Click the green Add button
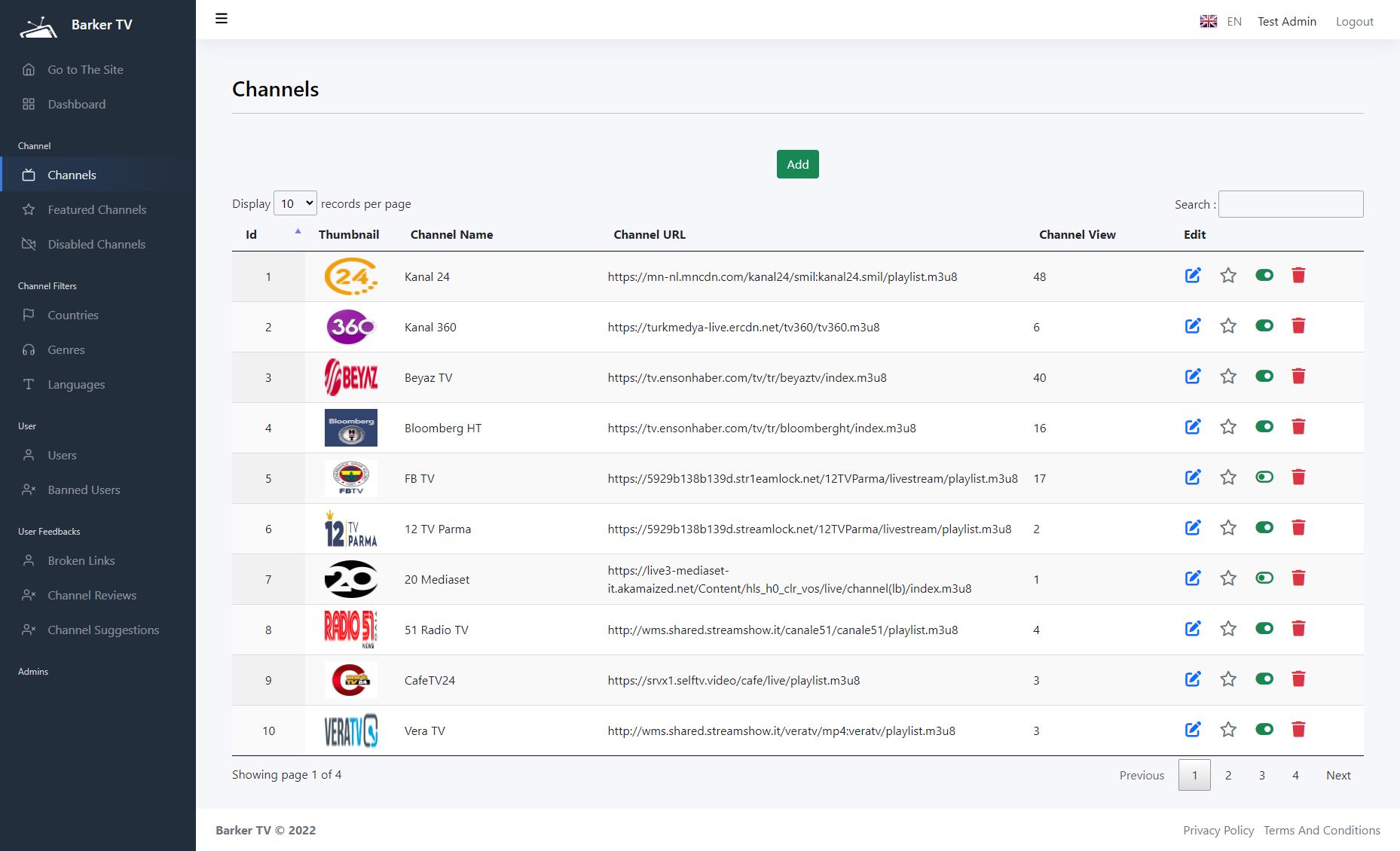The image size is (1400, 851). coord(797,165)
